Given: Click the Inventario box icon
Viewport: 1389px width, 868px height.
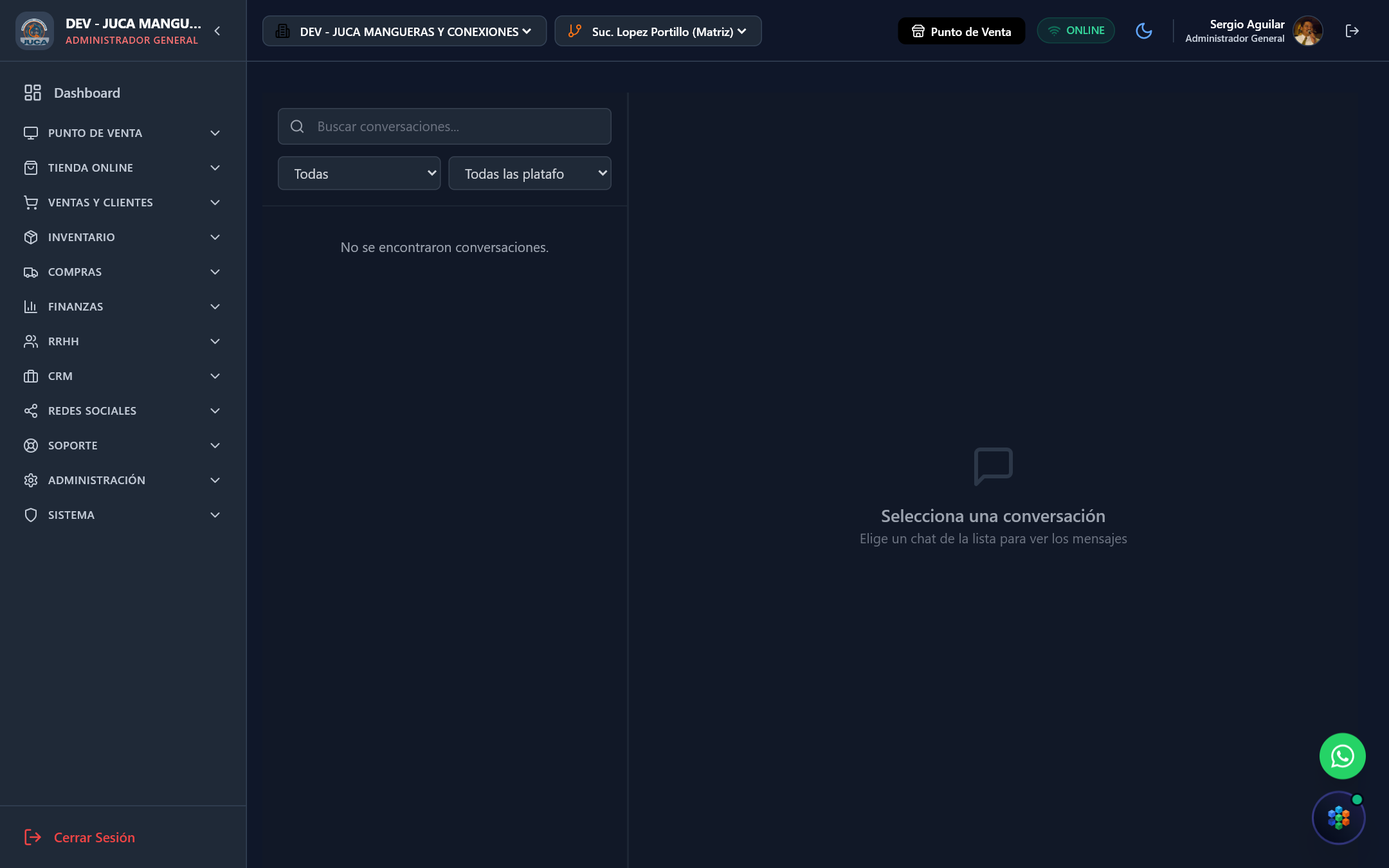Looking at the screenshot, I should [x=31, y=237].
